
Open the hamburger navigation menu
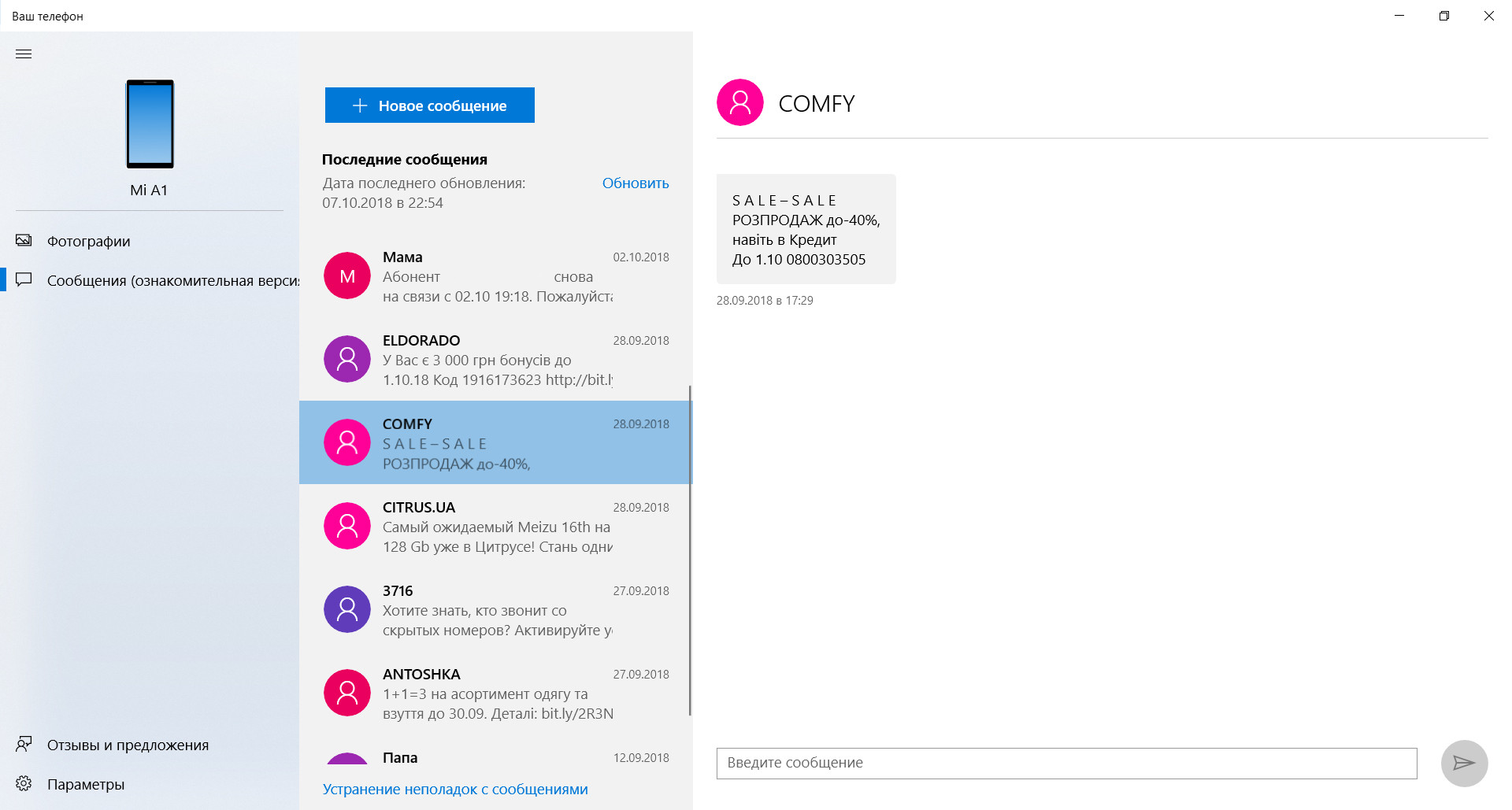click(x=24, y=54)
